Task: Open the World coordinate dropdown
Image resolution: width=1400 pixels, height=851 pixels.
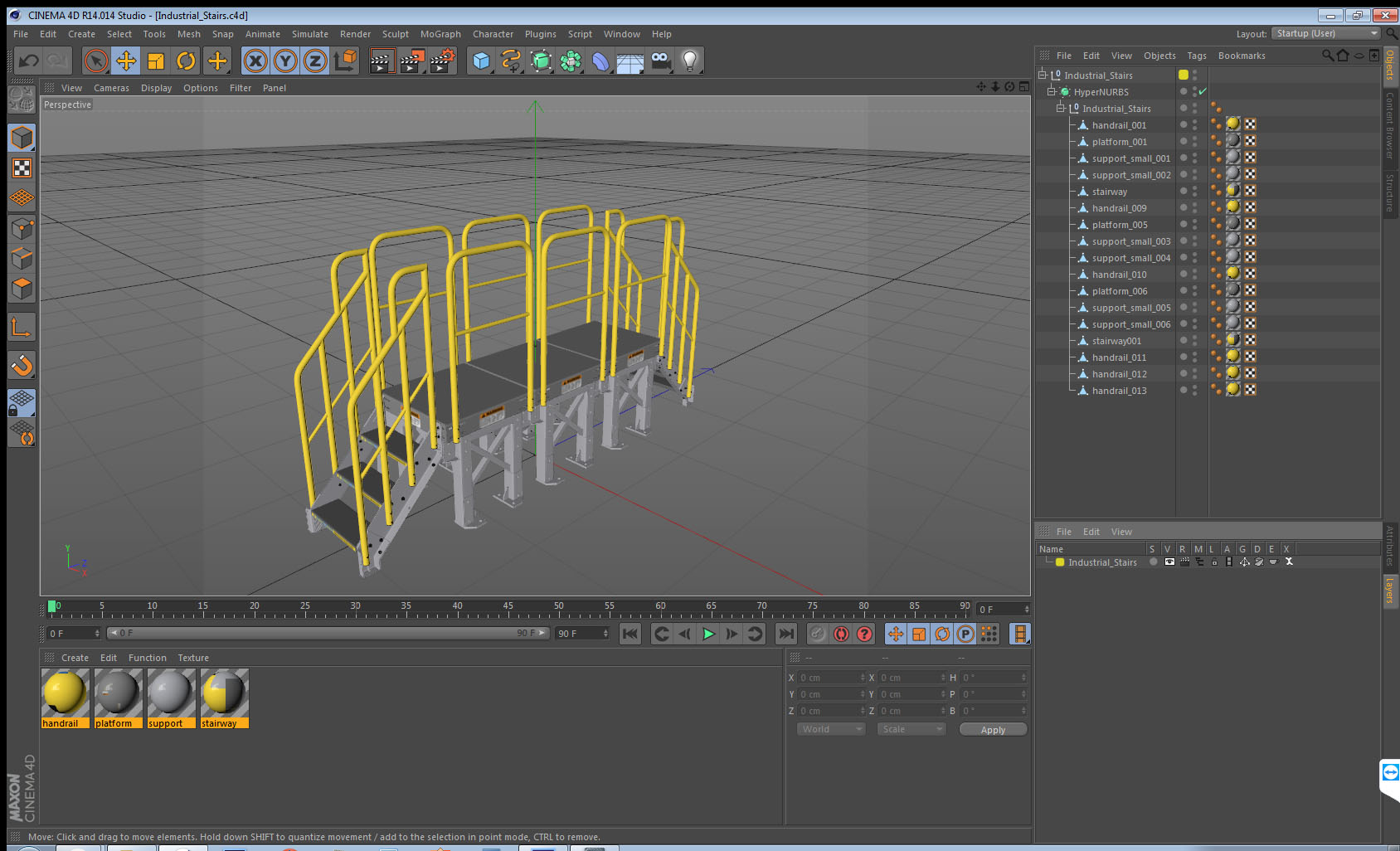Action: (x=830, y=729)
